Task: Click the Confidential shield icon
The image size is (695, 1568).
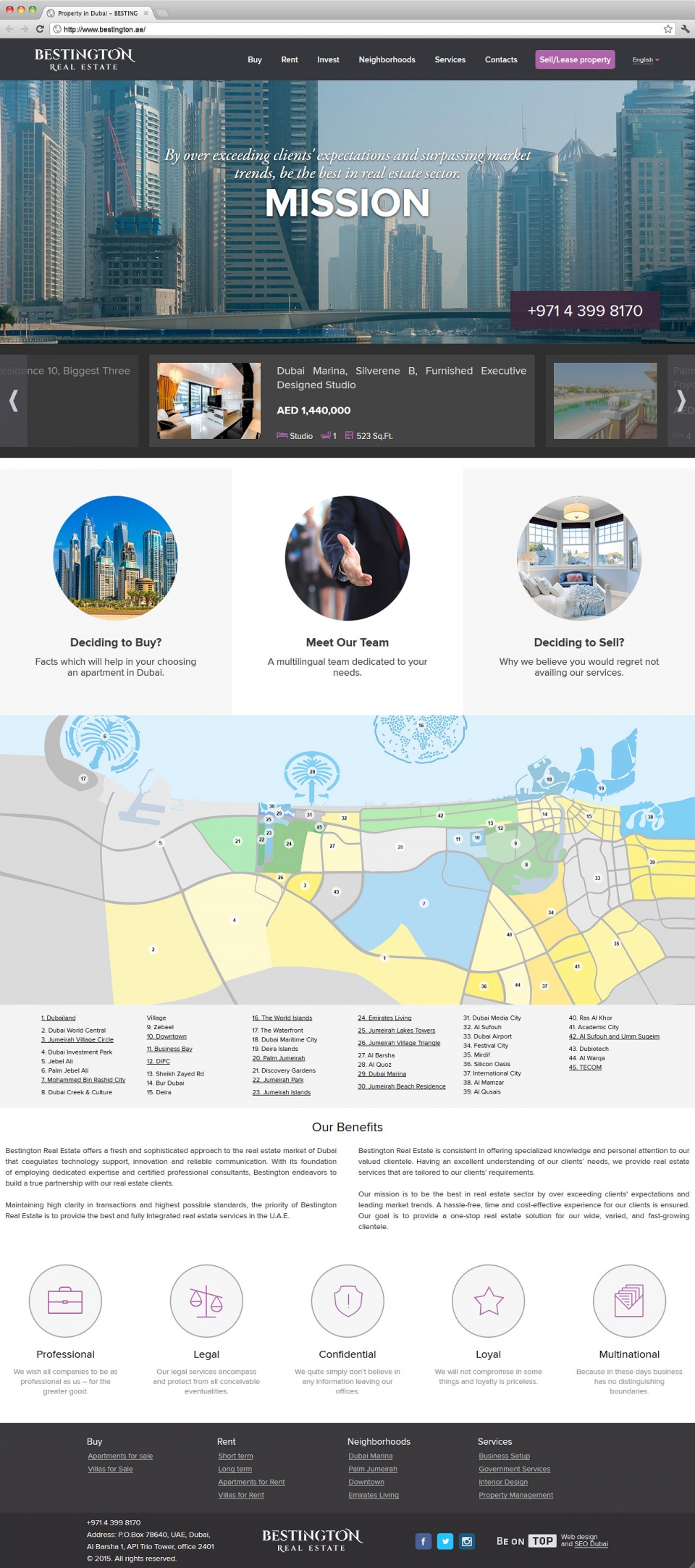Action: click(x=347, y=1301)
